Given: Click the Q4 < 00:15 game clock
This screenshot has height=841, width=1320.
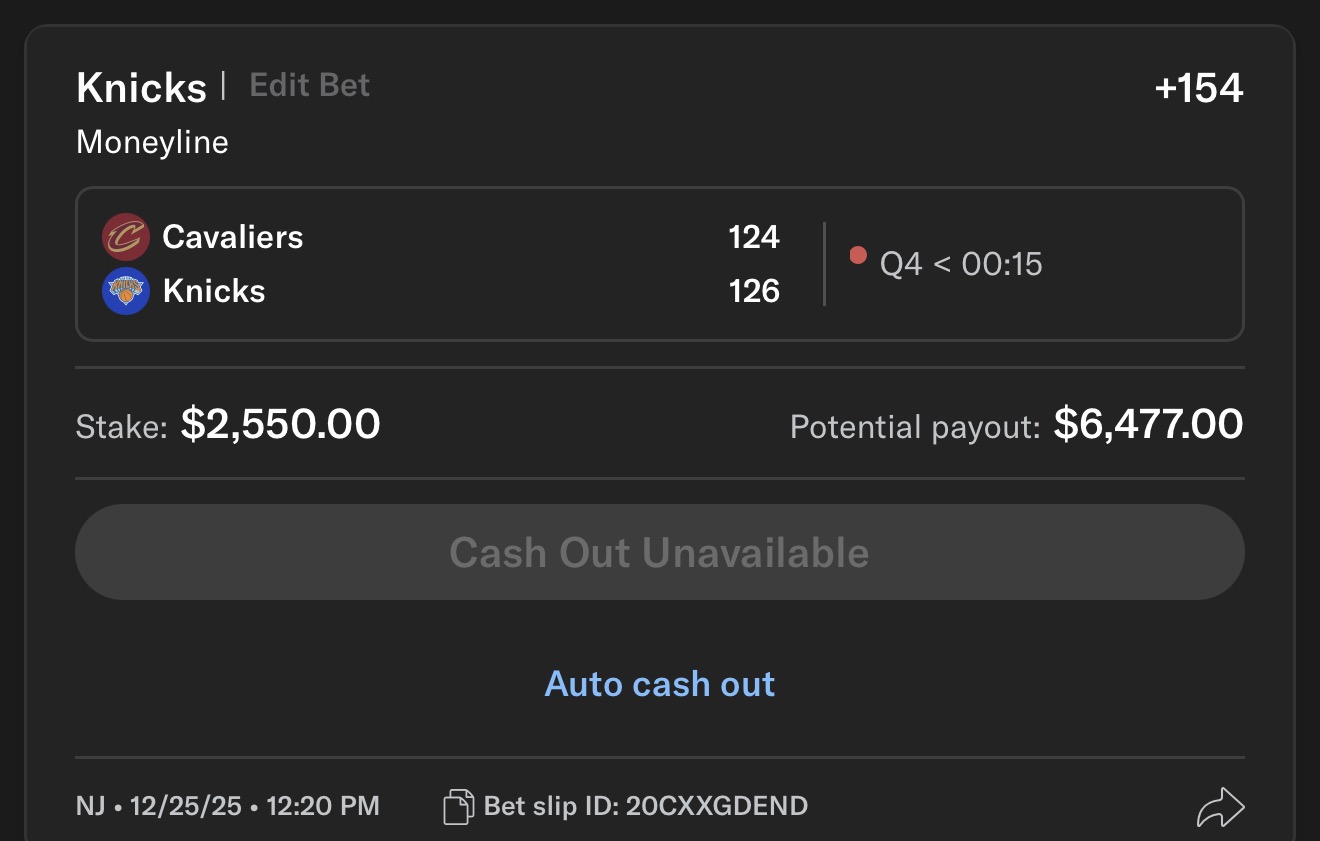Looking at the screenshot, I should point(961,264).
